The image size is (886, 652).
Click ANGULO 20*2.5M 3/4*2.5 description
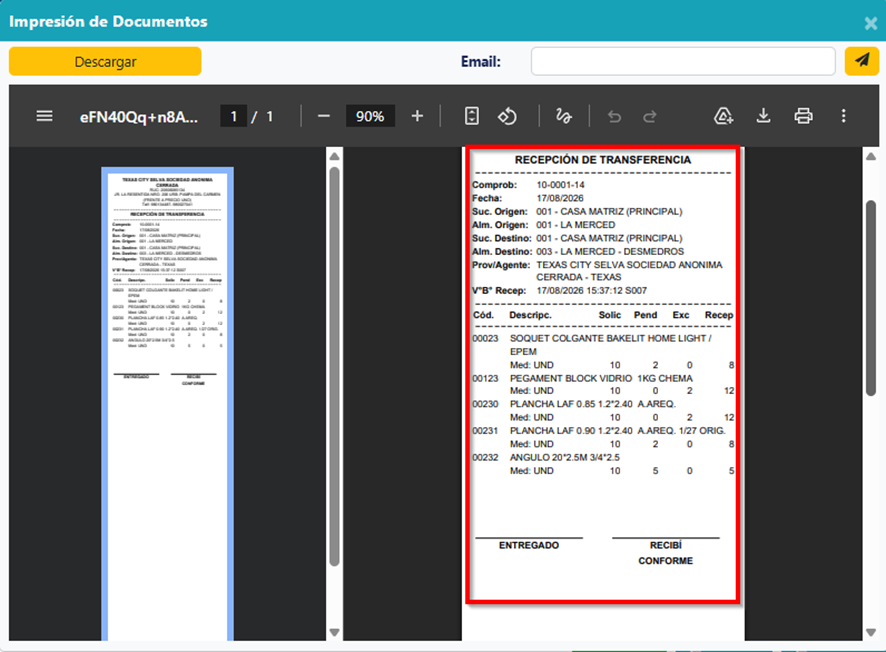click(x=564, y=457)
